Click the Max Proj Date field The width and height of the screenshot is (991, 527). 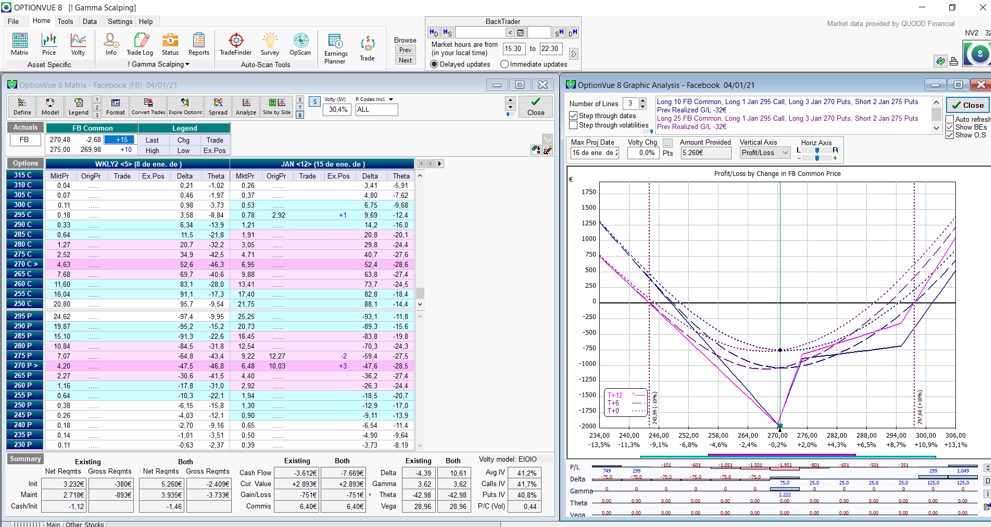pyautogui.click(x=594, y=153)
